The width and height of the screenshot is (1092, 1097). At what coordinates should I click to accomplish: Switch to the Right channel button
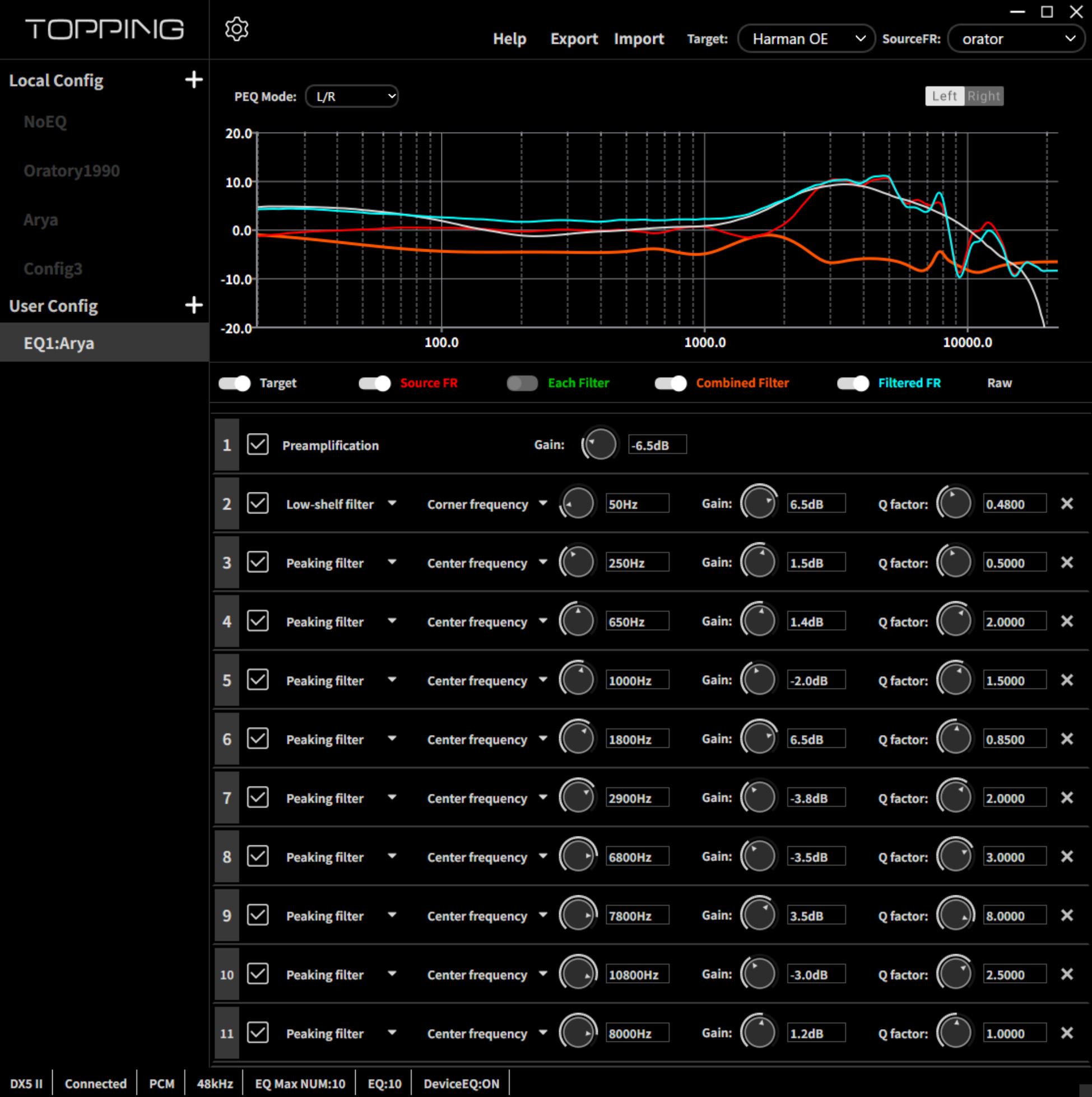[983, 96]
